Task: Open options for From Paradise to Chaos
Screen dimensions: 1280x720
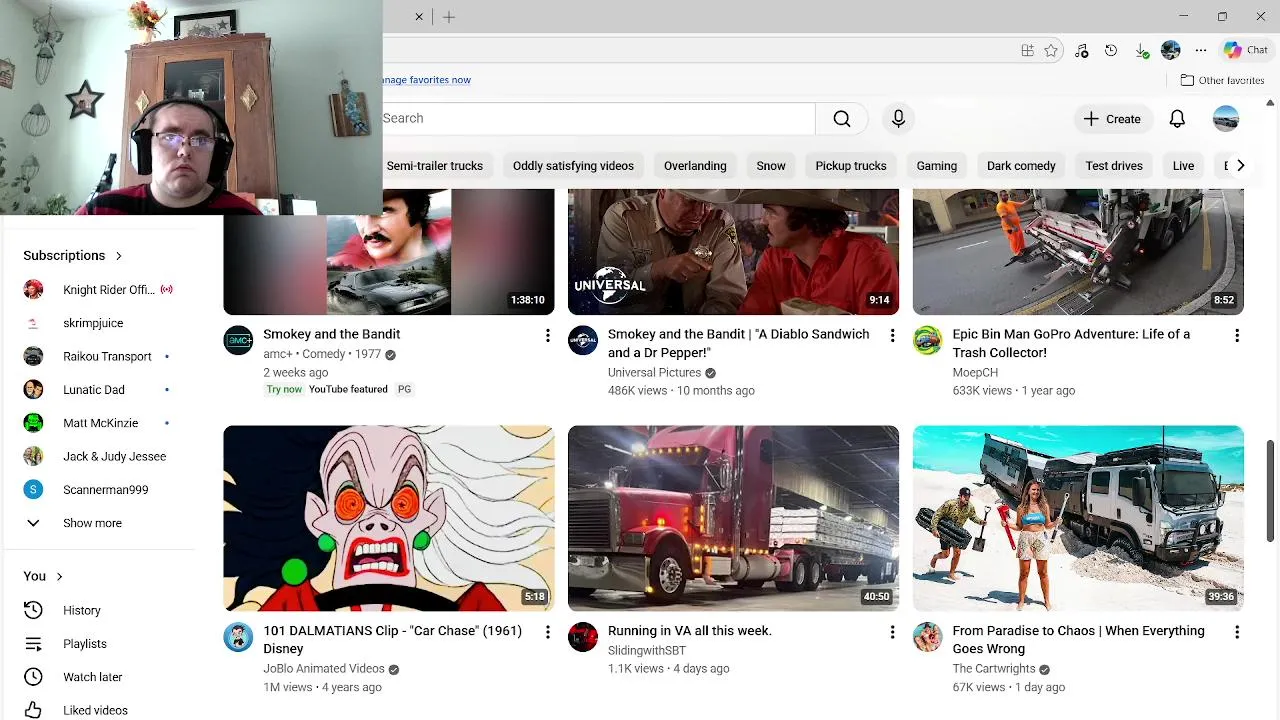Action: pos(1237,632)
